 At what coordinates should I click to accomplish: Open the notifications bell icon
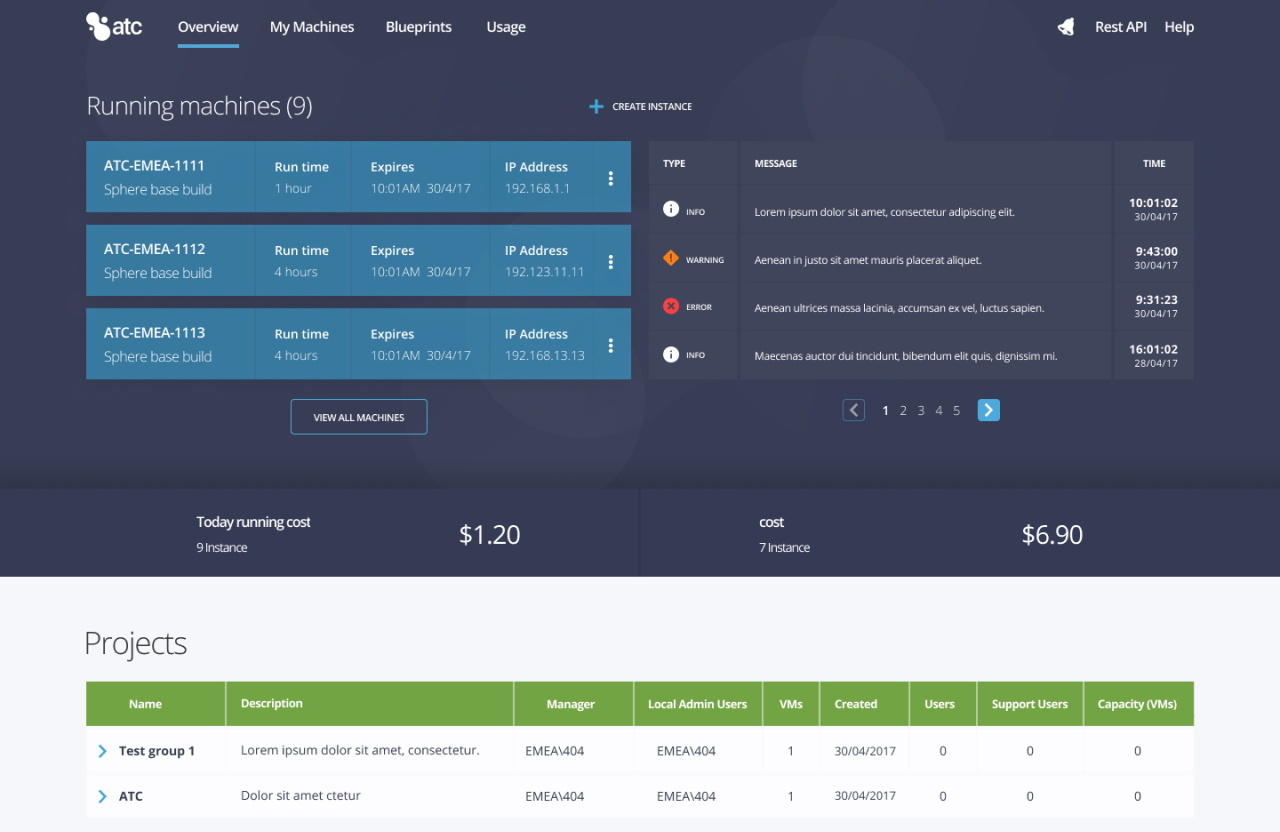coord(1066,27)
